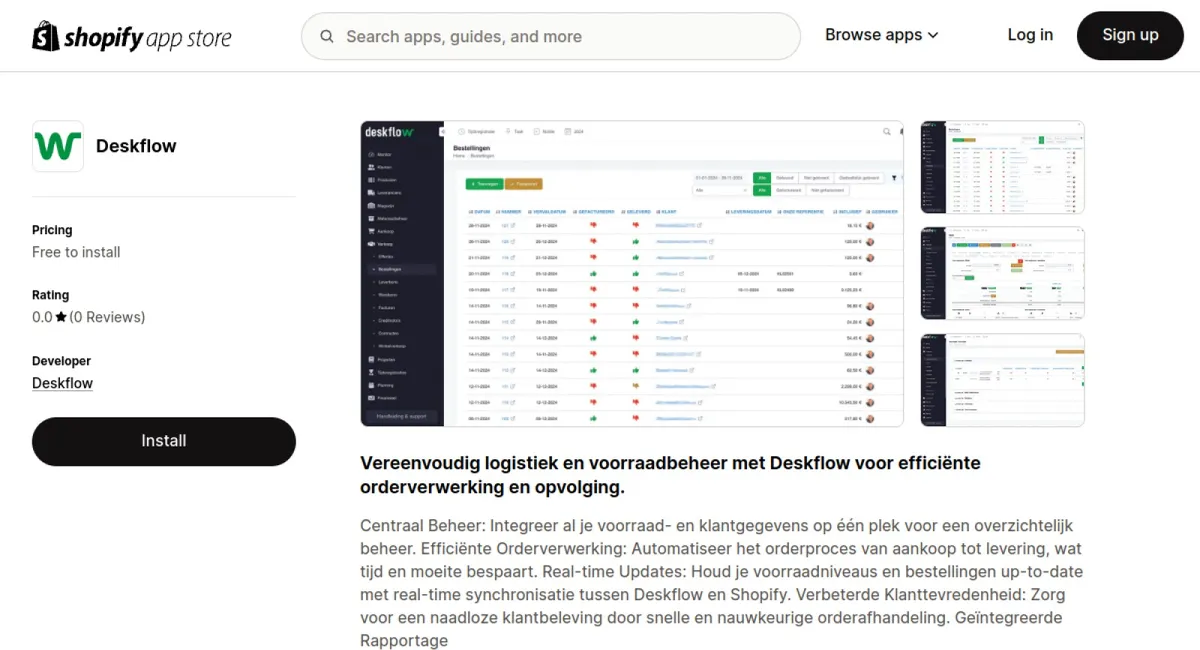Viewport: 1200px width, 650px height.
Task: Open the main Bestellingen screenshot
Action: (x=632, y=274)
